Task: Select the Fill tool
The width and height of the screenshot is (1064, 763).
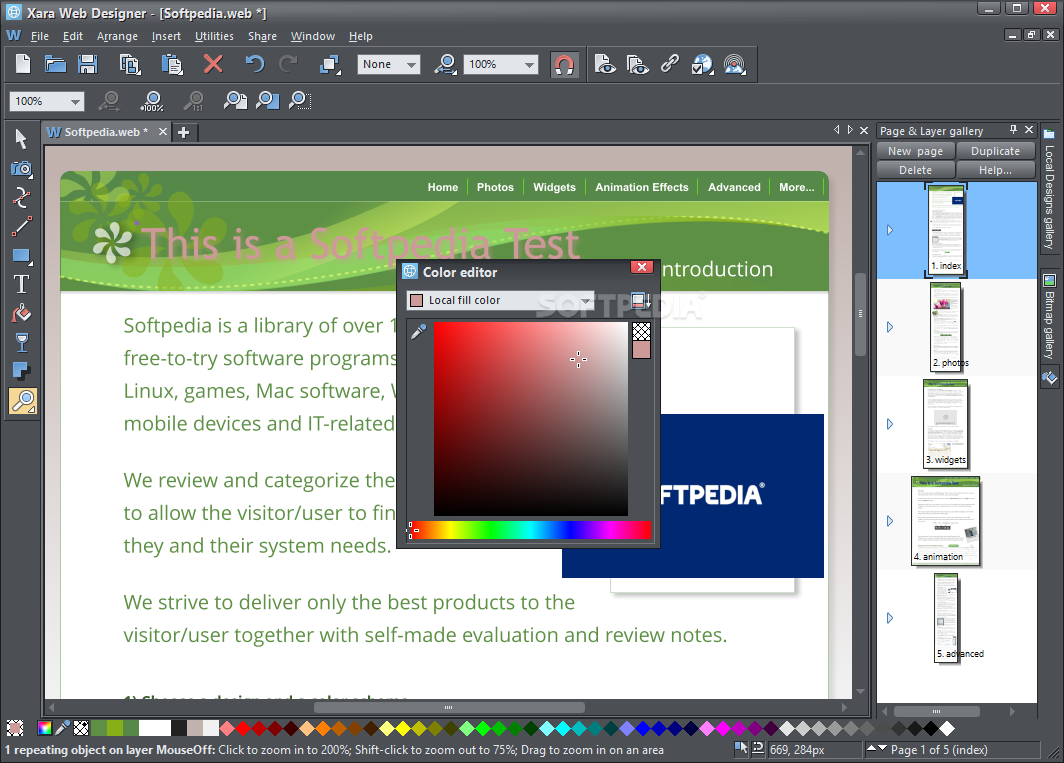Action: [21, 314]
